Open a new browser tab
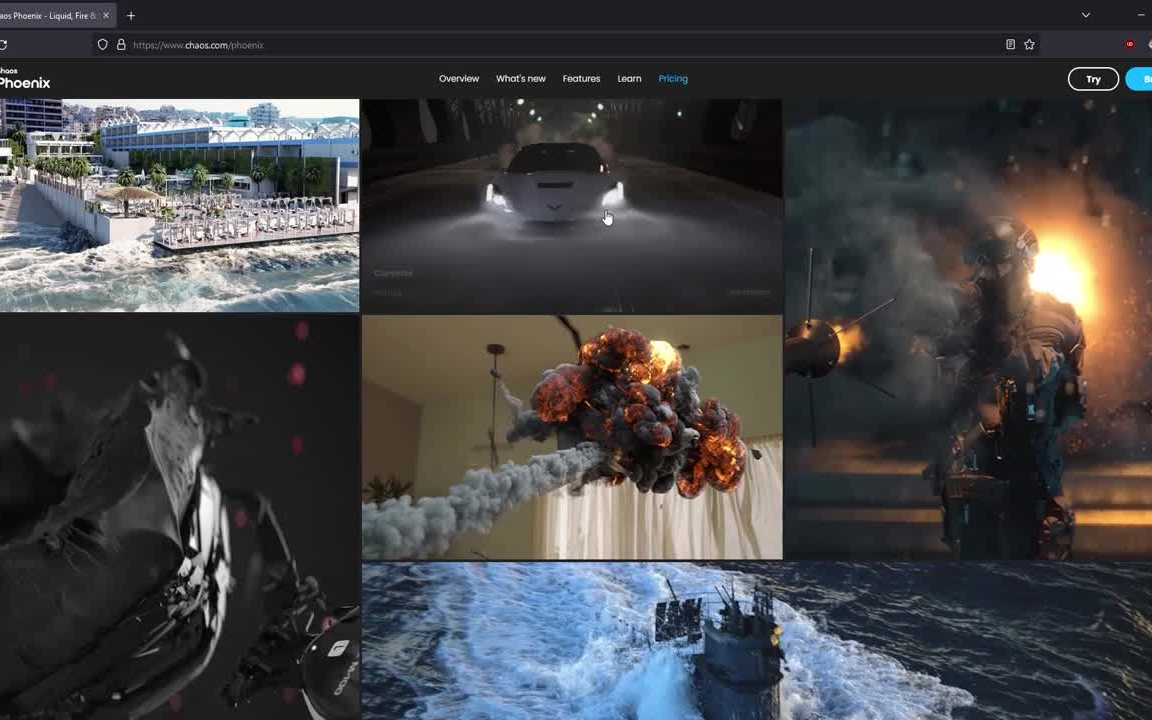Screen dimensions: 1152x720 click(131, 15)
